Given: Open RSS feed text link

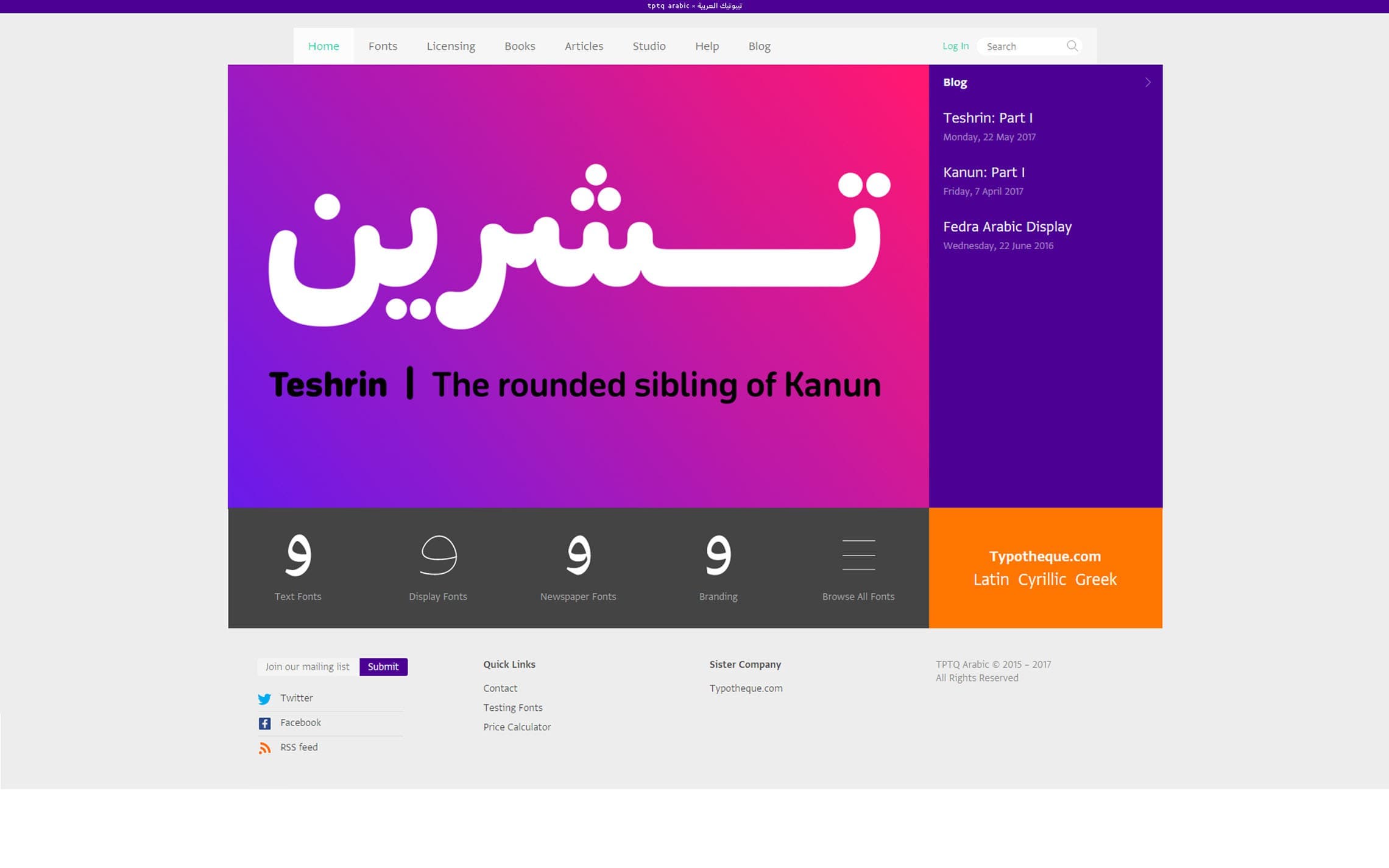Looking at the screenshot, I should [x=299, y=747].
